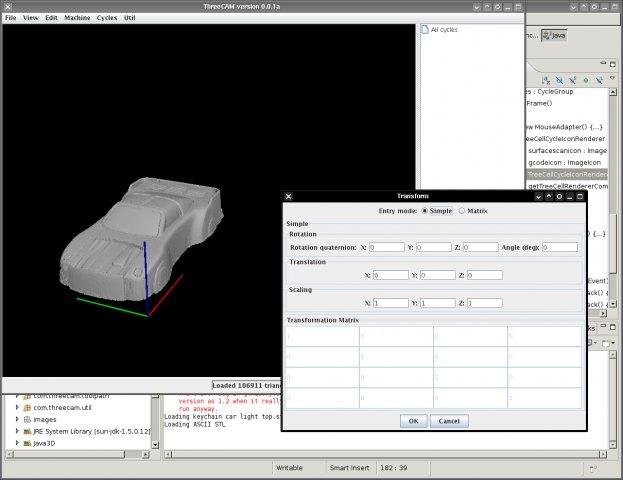Image resolution: width=623 pixels, height=480 pixels.
Task: Click the Rotation quaternion Z field
Action: click(480, 248)
